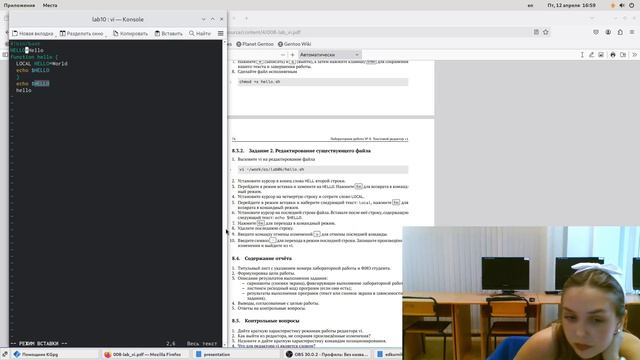Viewport: 640px width, 360px height.
Task: Open the Firefox account icon
Action: pos(608,32)
